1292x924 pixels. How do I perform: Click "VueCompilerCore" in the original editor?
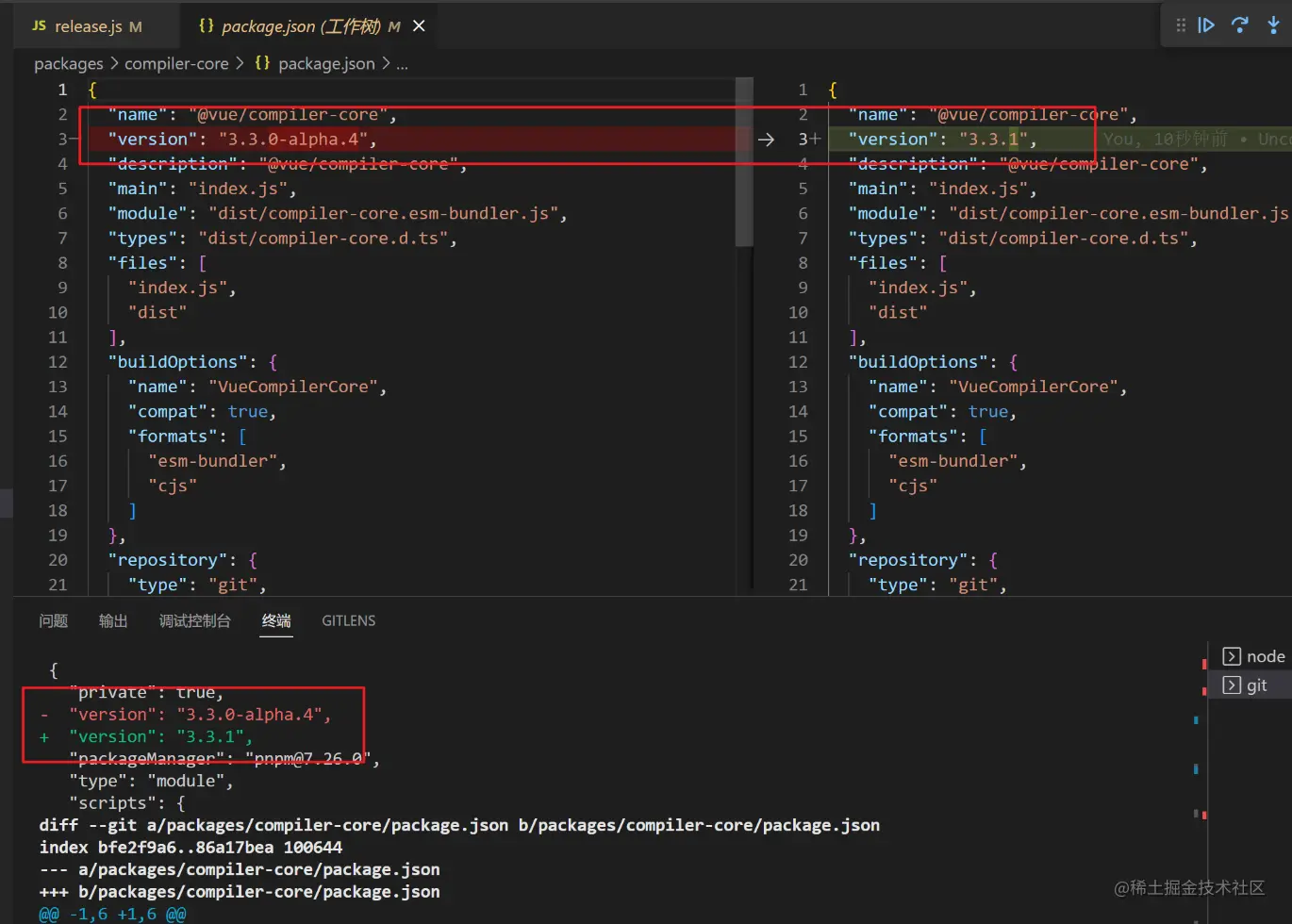pos(292,387)
